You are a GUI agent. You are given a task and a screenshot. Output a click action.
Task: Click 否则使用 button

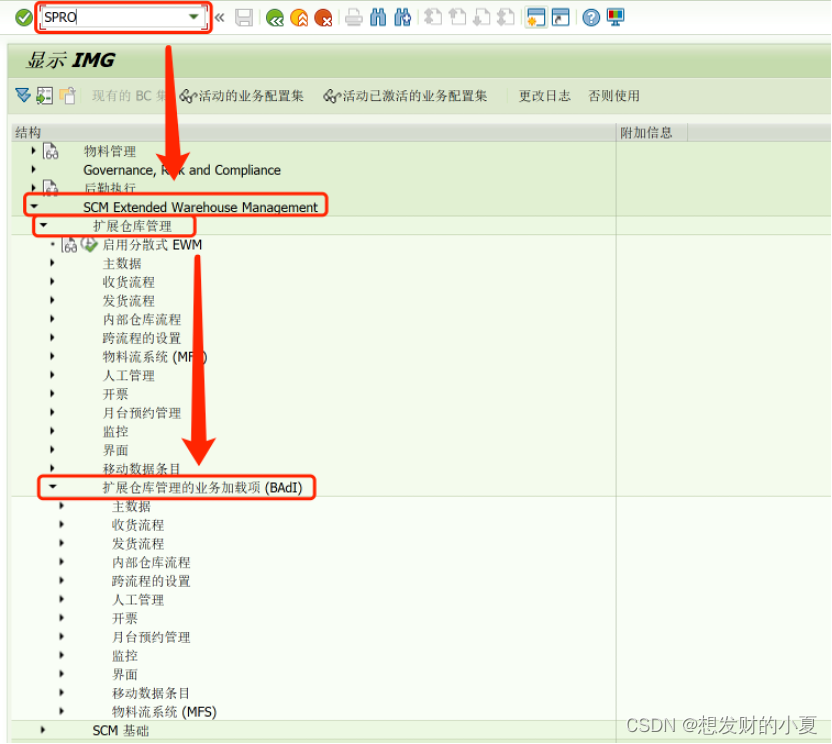click(614, 96)
